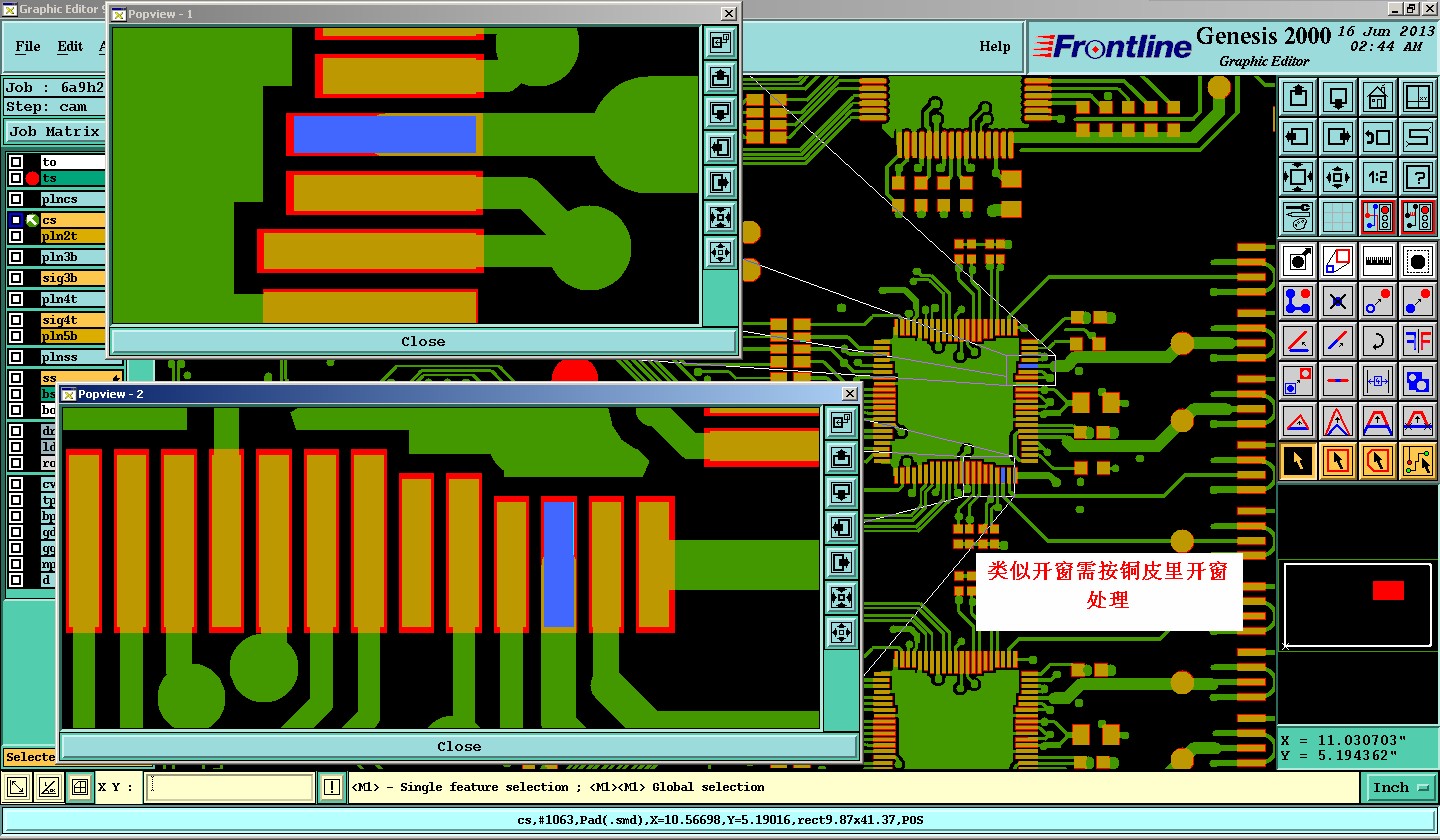Image resolution: width=1440 pixels, height=840 pixels.
Task: Open the tools and palette settings icon
Action: tap(1298, 216)
